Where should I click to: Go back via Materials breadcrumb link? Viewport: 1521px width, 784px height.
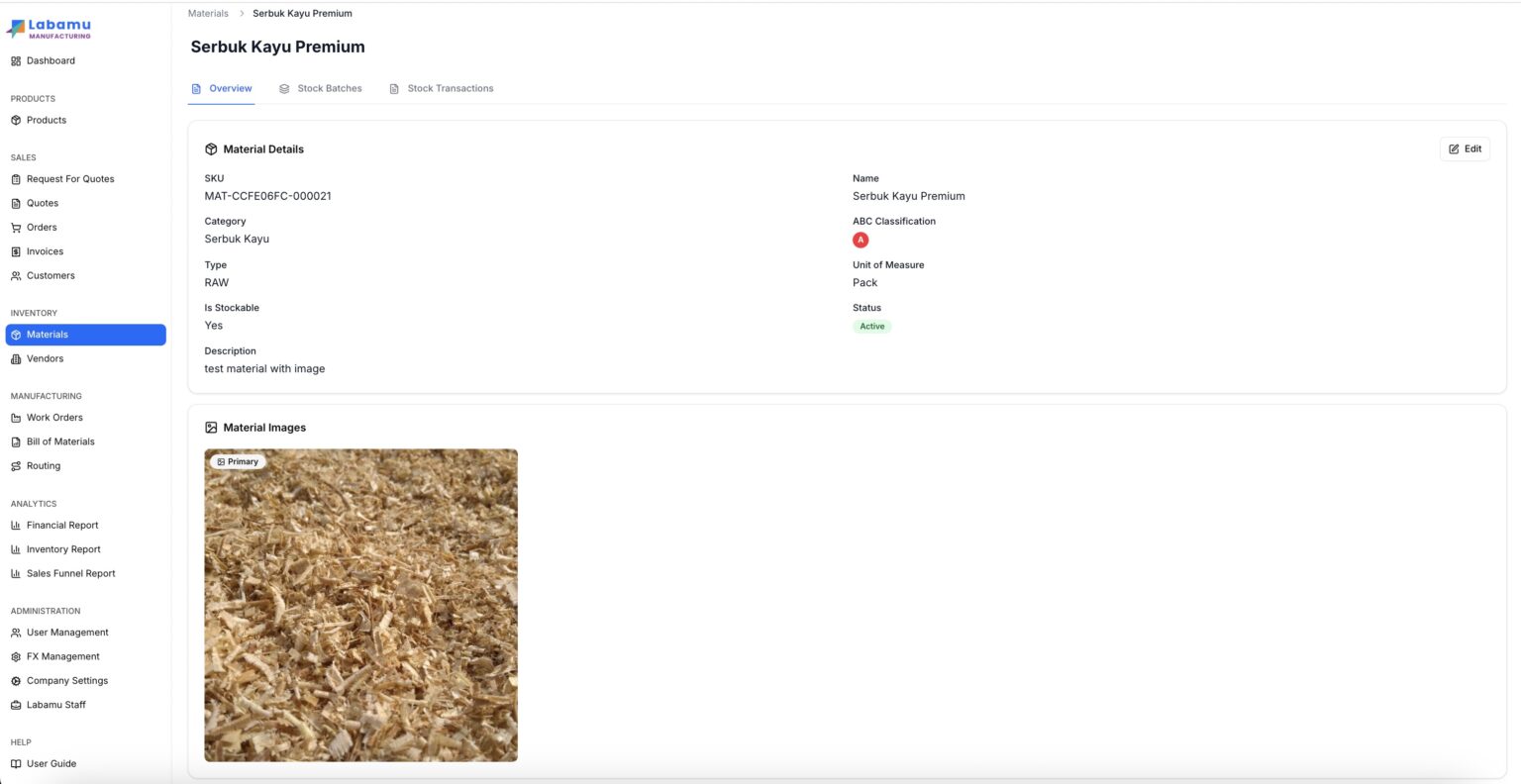point(208,14)
